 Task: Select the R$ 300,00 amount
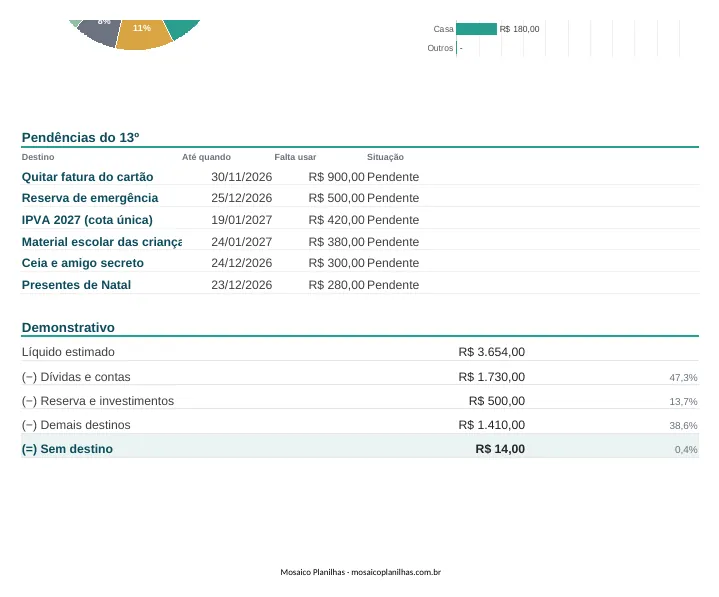coord(337,263)
